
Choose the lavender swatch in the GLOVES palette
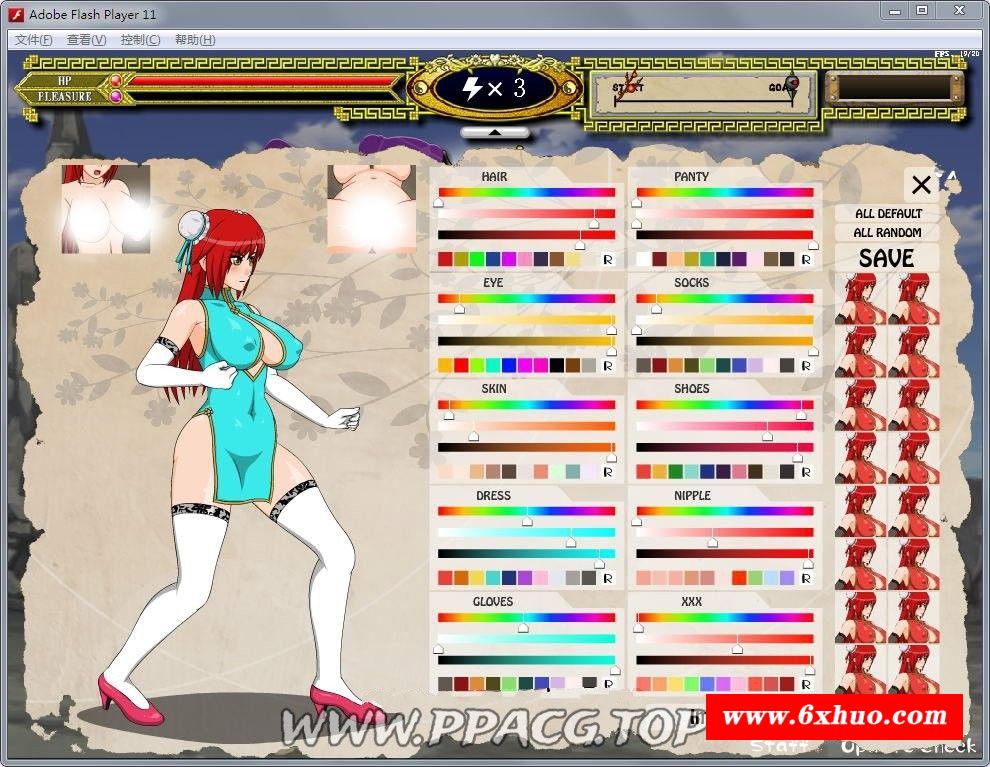pos(556,684)
